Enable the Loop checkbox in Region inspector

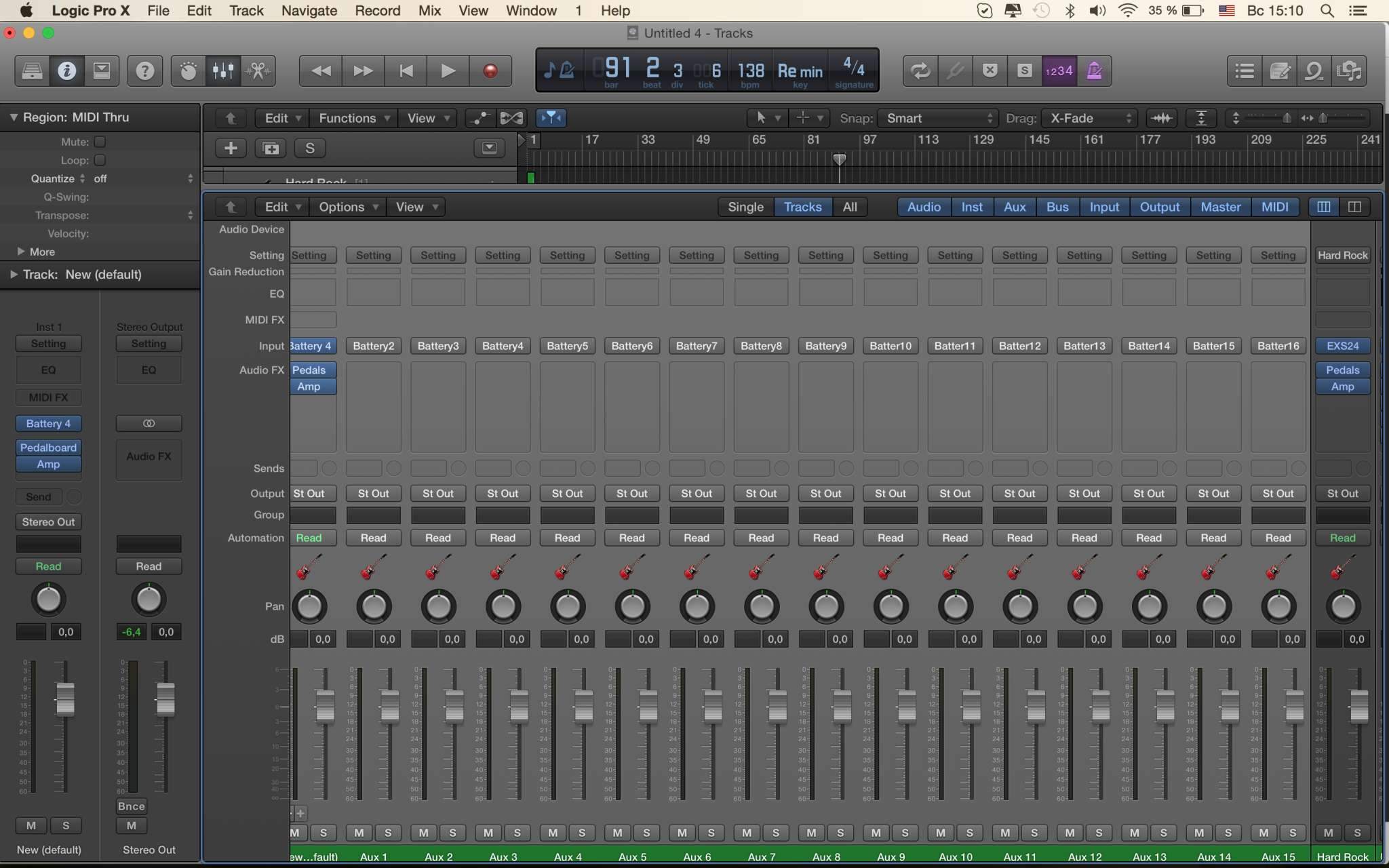[x=100, y=160]
